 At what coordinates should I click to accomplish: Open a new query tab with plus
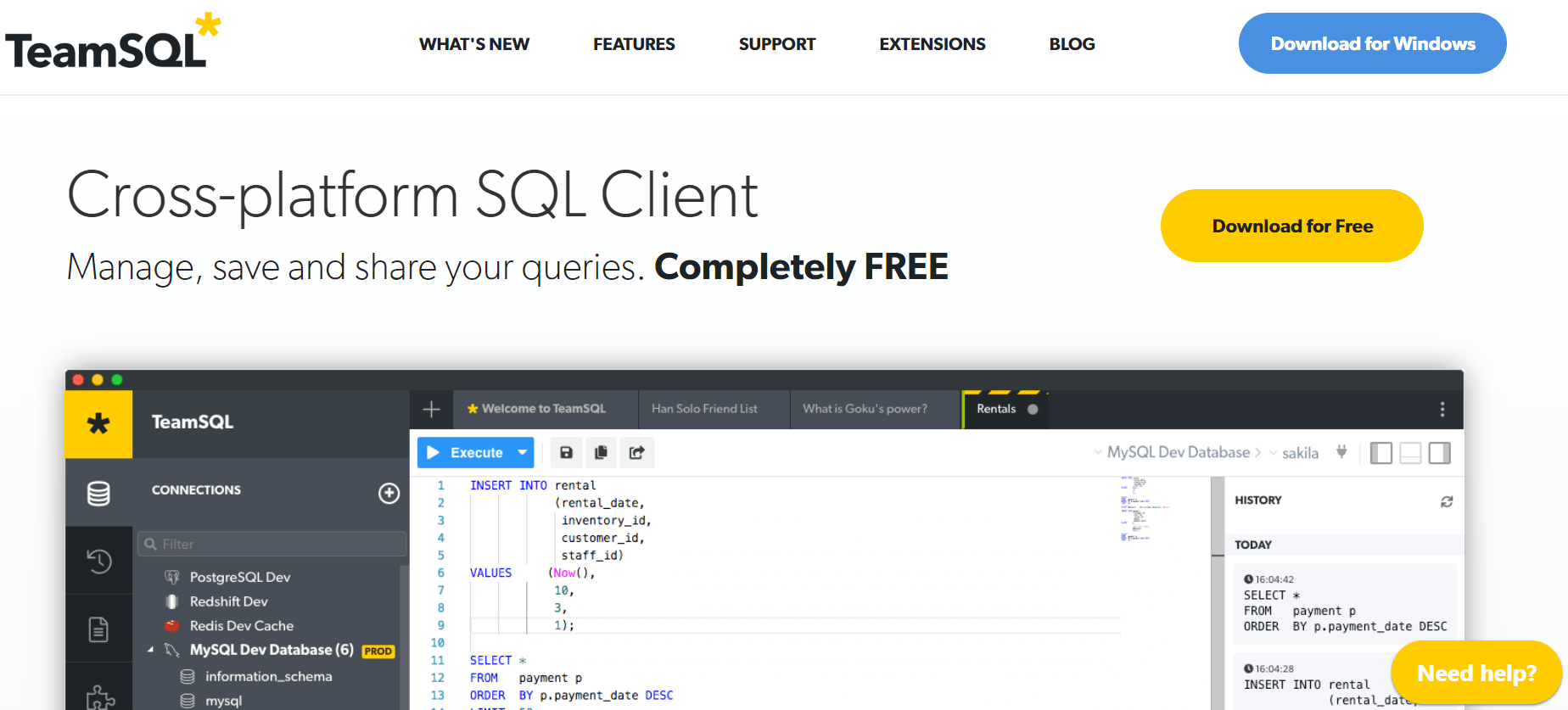tap(431, 410)
